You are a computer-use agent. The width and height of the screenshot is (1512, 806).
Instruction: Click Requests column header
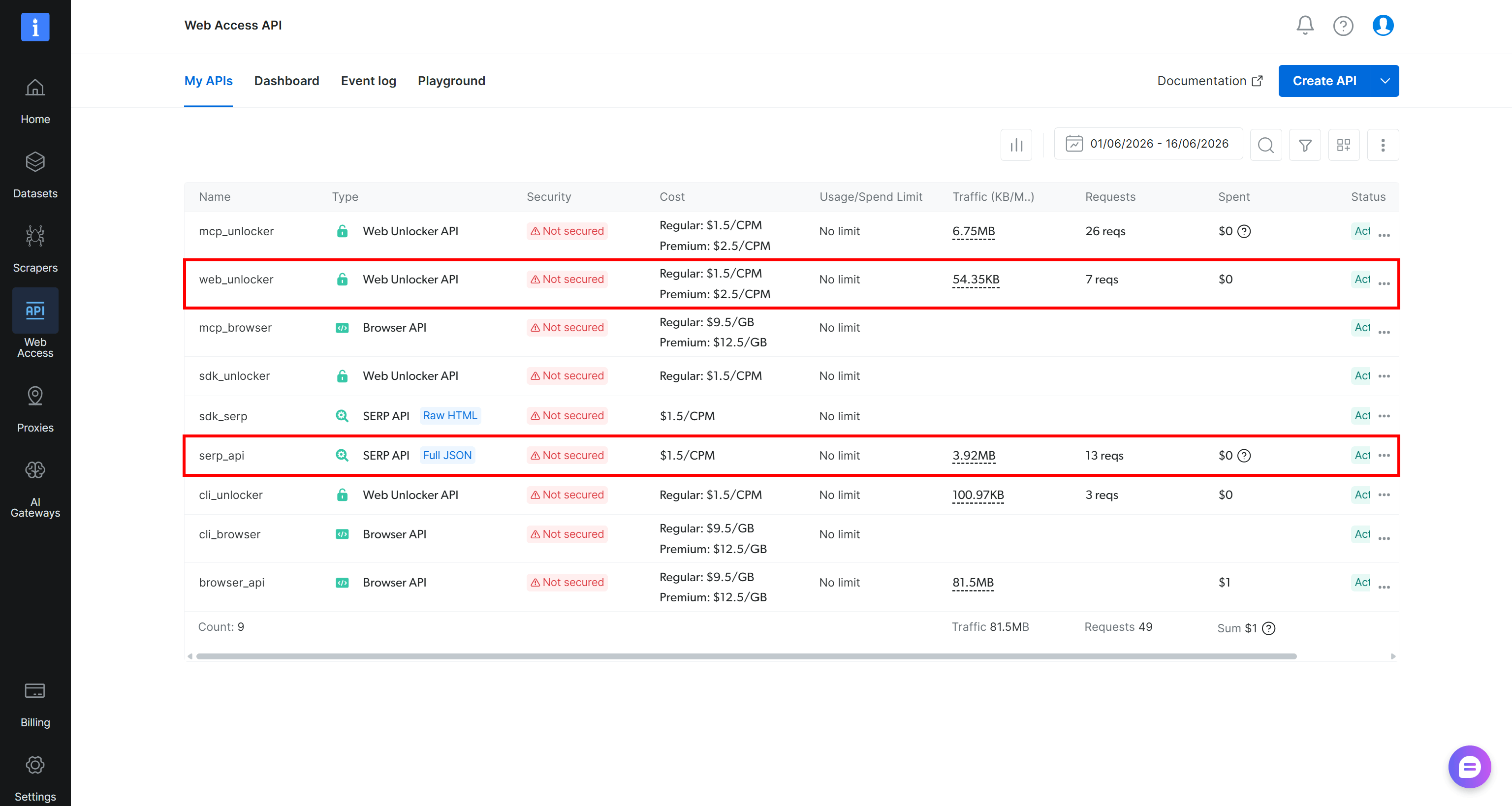coord(1110,197)
